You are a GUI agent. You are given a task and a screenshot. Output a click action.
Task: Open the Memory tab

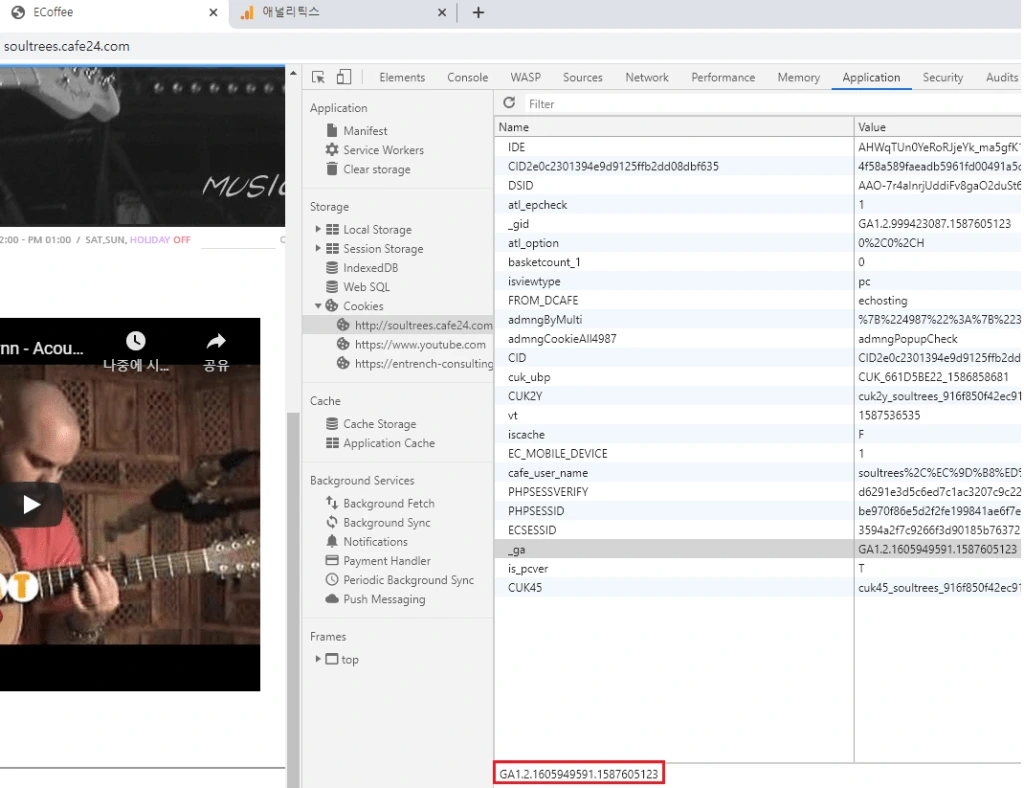[798, 77]
